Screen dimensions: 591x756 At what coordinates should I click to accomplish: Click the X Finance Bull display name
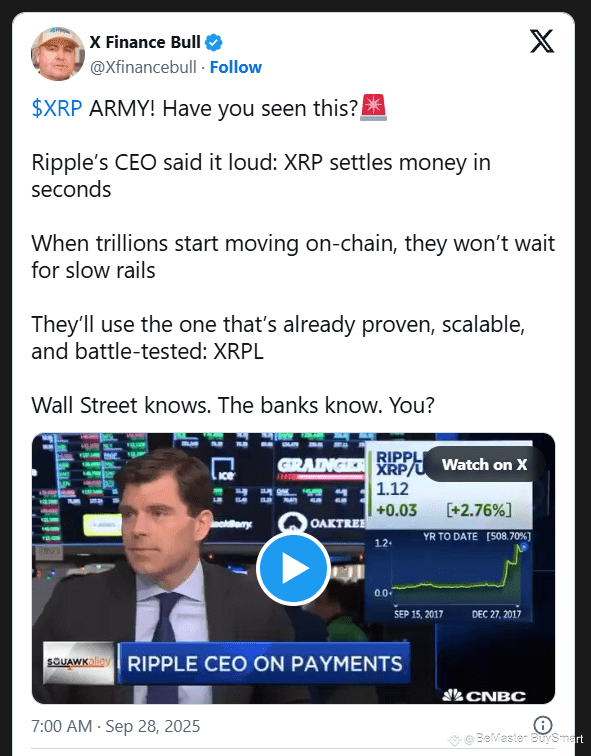pyautogui.click(x=145, y=42)
